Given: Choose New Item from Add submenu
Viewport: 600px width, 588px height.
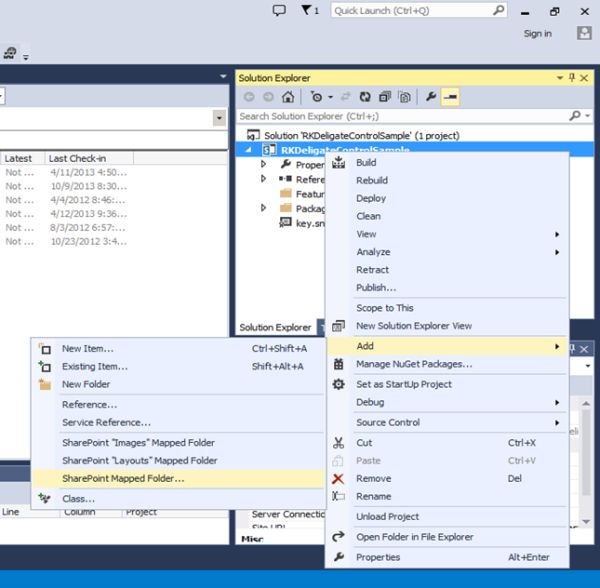Looking at the screenshot, I should 88,349.
